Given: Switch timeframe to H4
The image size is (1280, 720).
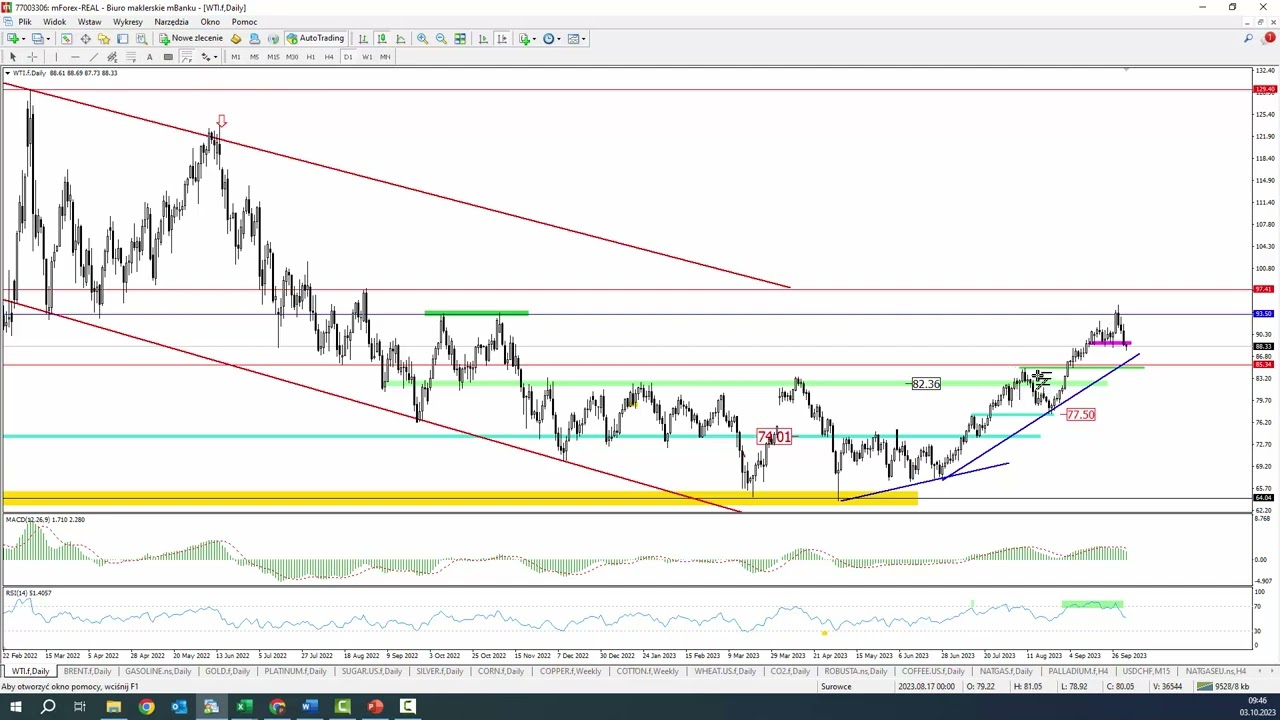Looking at the screenshot, I should coord(329,57).
